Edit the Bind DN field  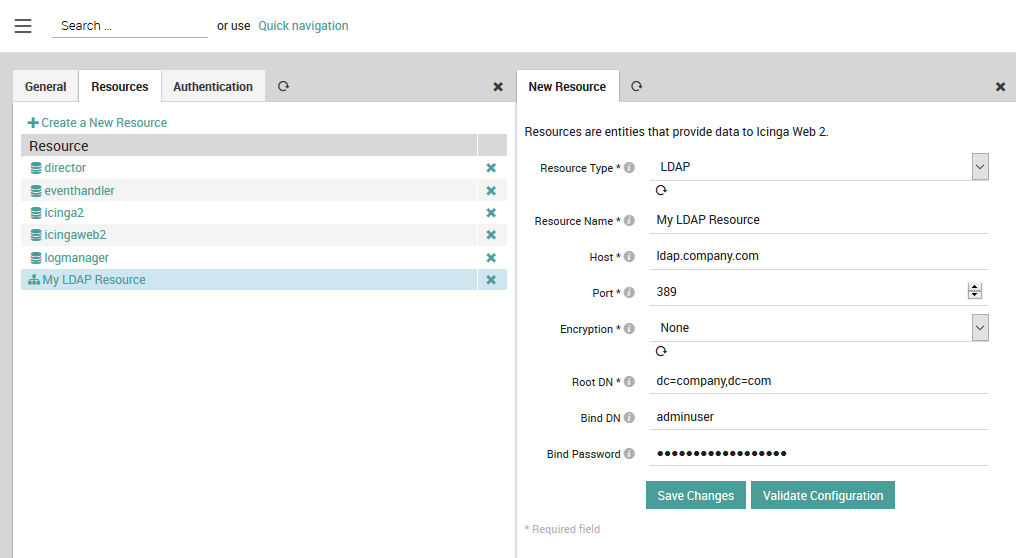(x=819, y=417)
